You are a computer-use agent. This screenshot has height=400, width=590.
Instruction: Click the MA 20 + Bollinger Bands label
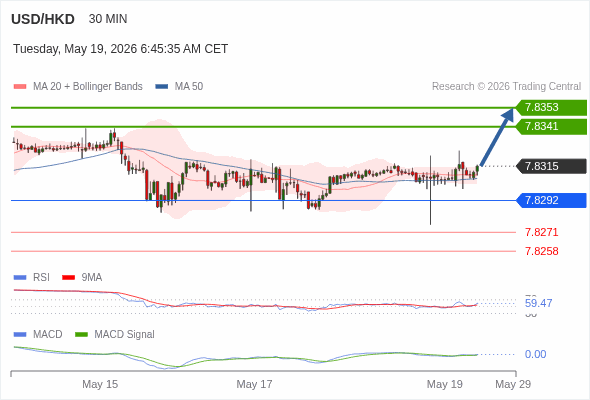pos(88,87)
